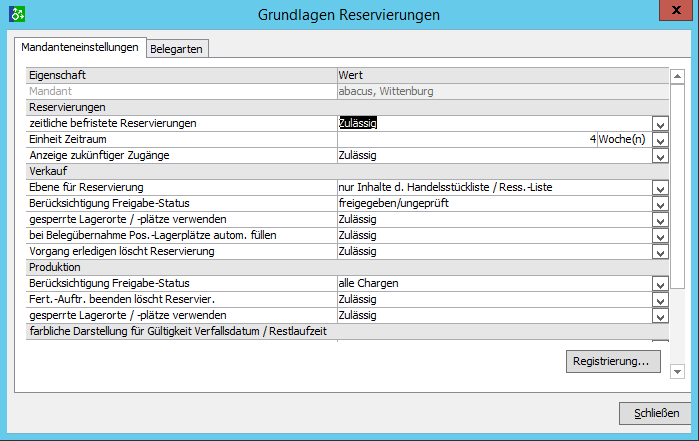699x441 pixels.
Task: Open dropdown for zeitliche befristete Reservierungen
Action: click(x=659, y=124)
